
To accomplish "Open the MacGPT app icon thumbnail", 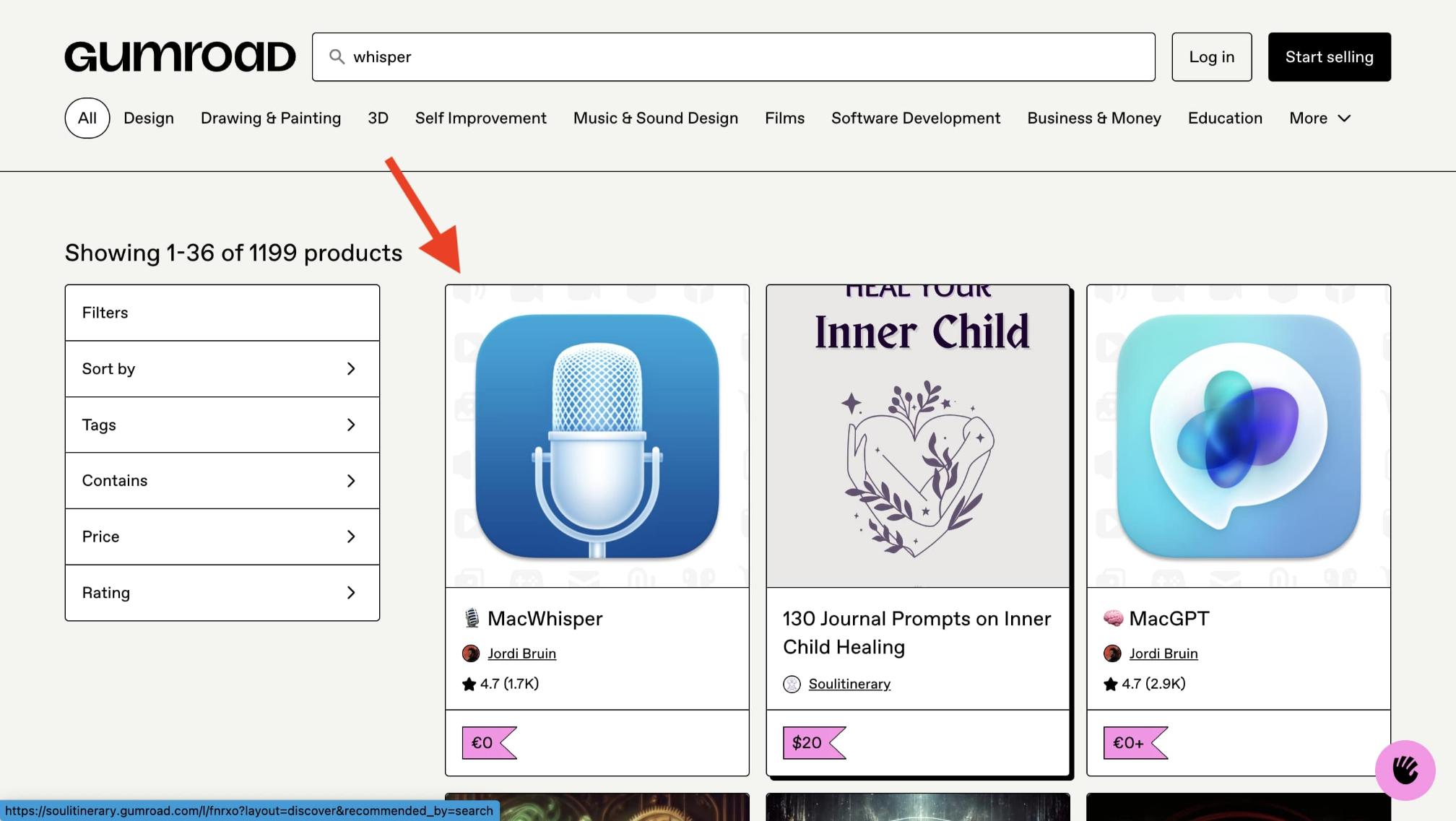I will tap(1239, 436).
